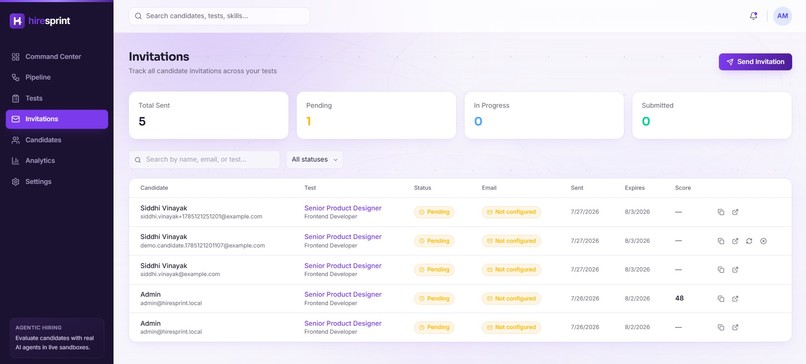Expand the All statuses filter dropdown
806x364 pixels.
tap(315, 159)
